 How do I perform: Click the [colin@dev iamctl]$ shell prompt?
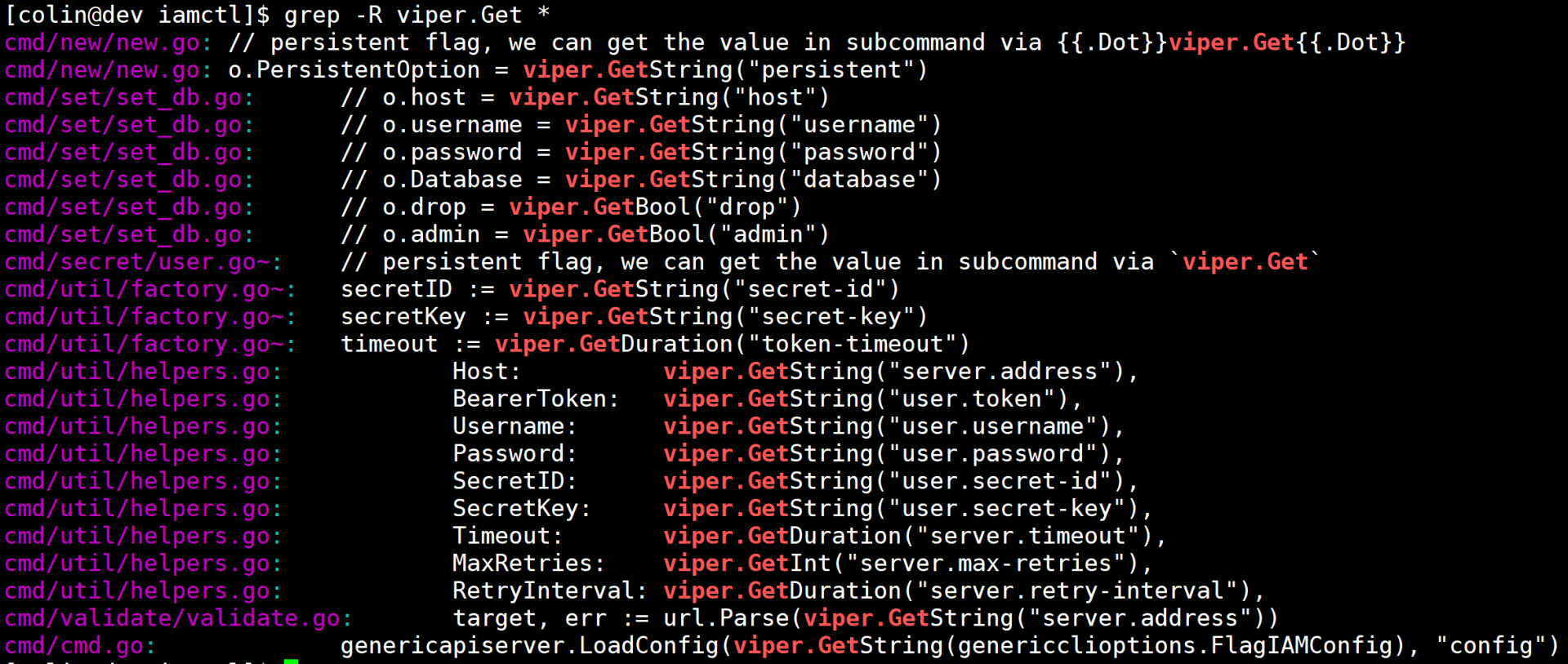(137, 15)
